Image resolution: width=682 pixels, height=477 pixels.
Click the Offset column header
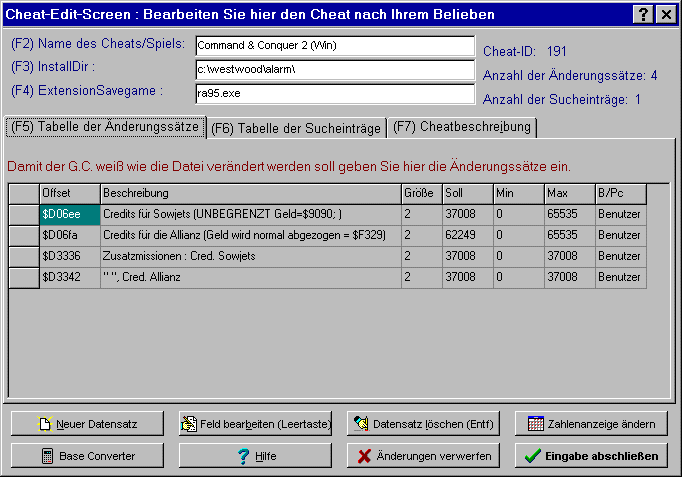[70, 193]
